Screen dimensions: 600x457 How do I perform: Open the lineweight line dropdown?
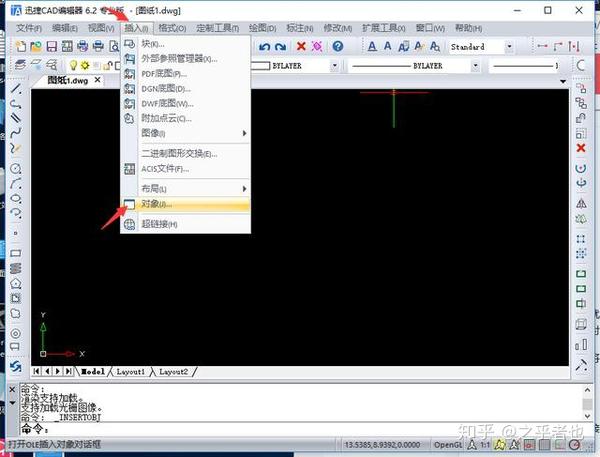point(525,66)
